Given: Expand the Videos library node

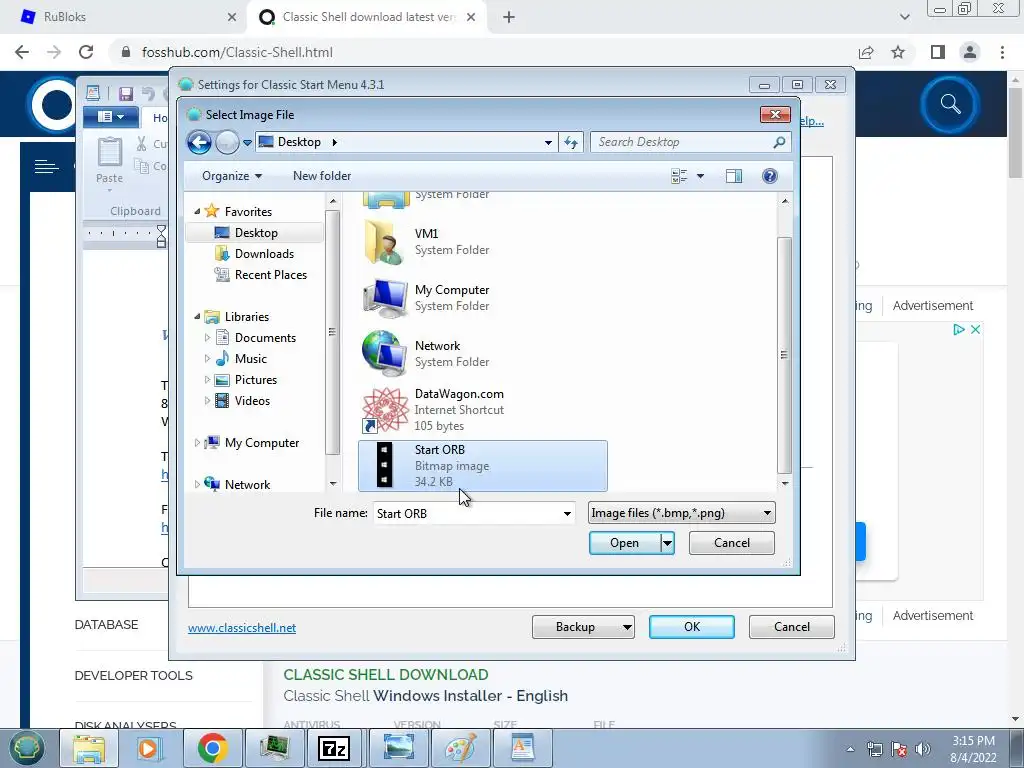Looking at the screenshot, I should click(207, 400).
